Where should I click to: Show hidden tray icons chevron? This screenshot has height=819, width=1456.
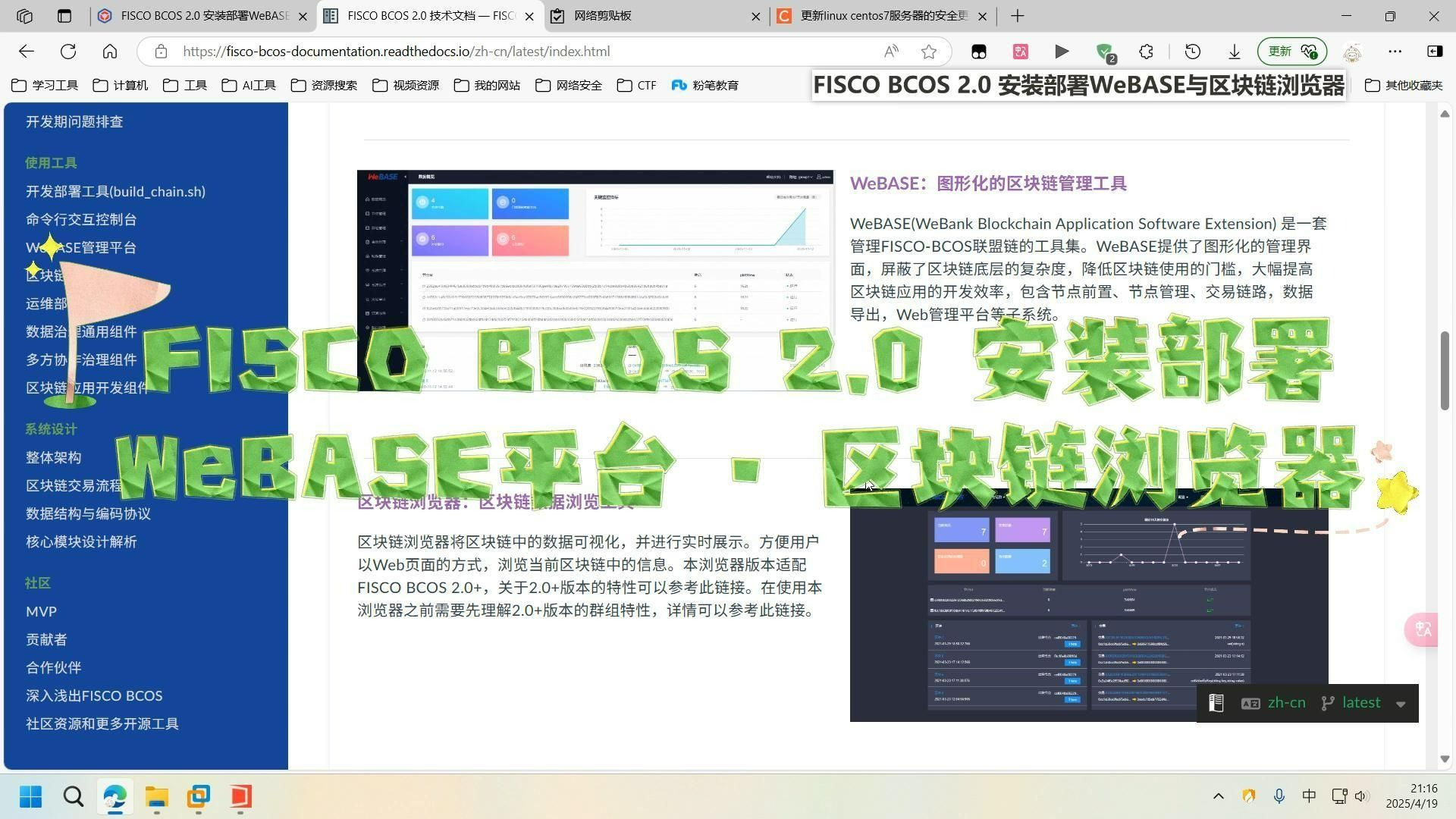(x=1218, y=796)
